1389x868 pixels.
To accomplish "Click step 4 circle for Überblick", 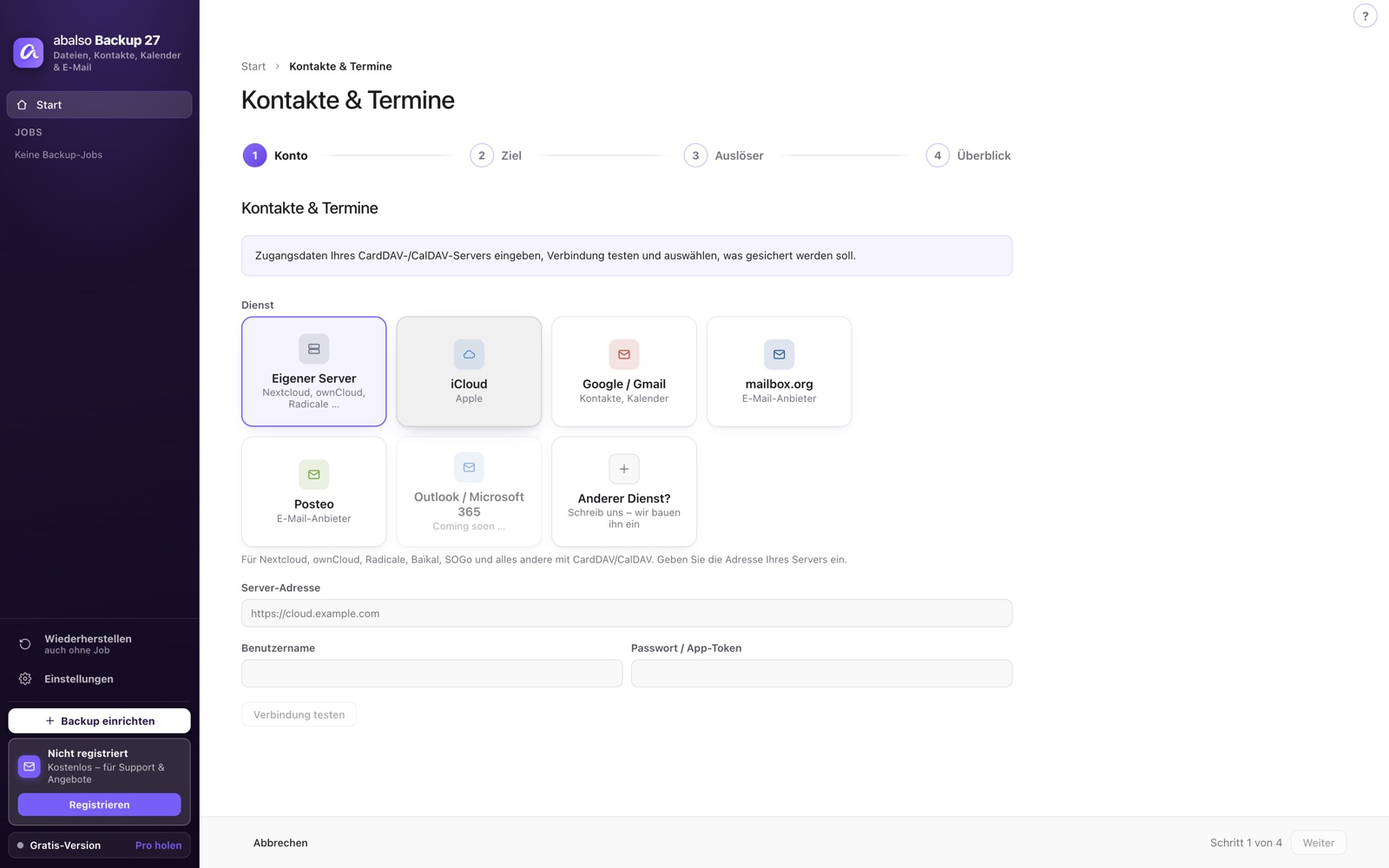I will click(x=938, y=155).
